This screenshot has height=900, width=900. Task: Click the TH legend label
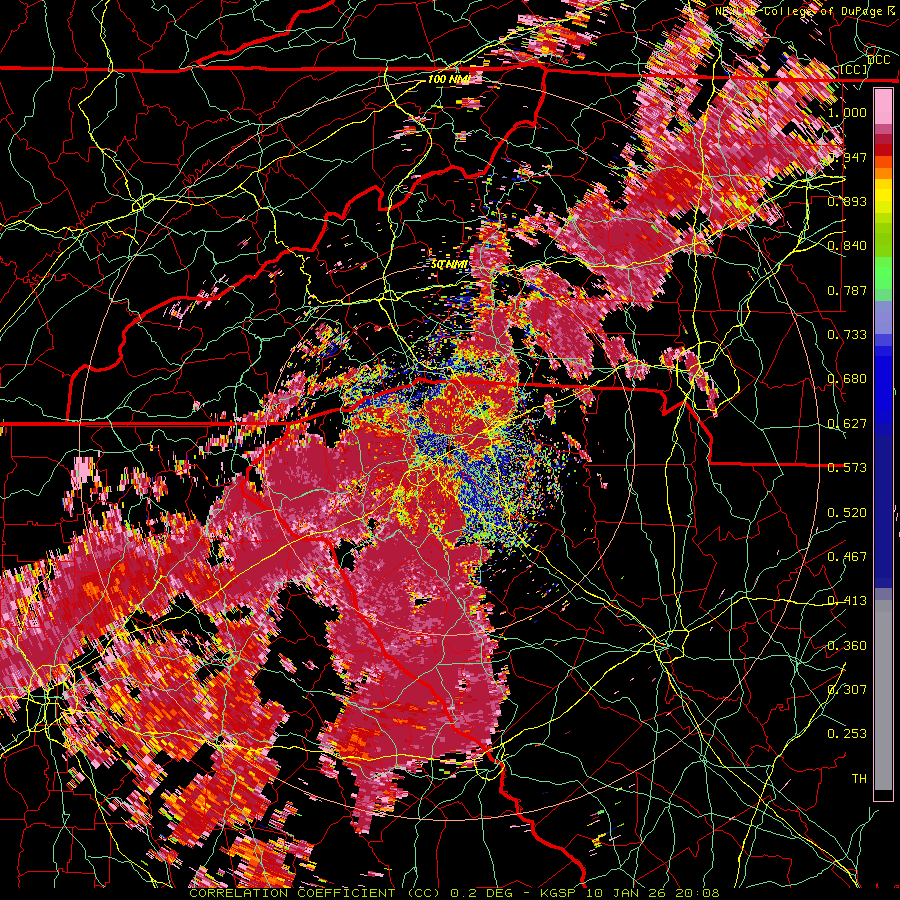[859, 778]
